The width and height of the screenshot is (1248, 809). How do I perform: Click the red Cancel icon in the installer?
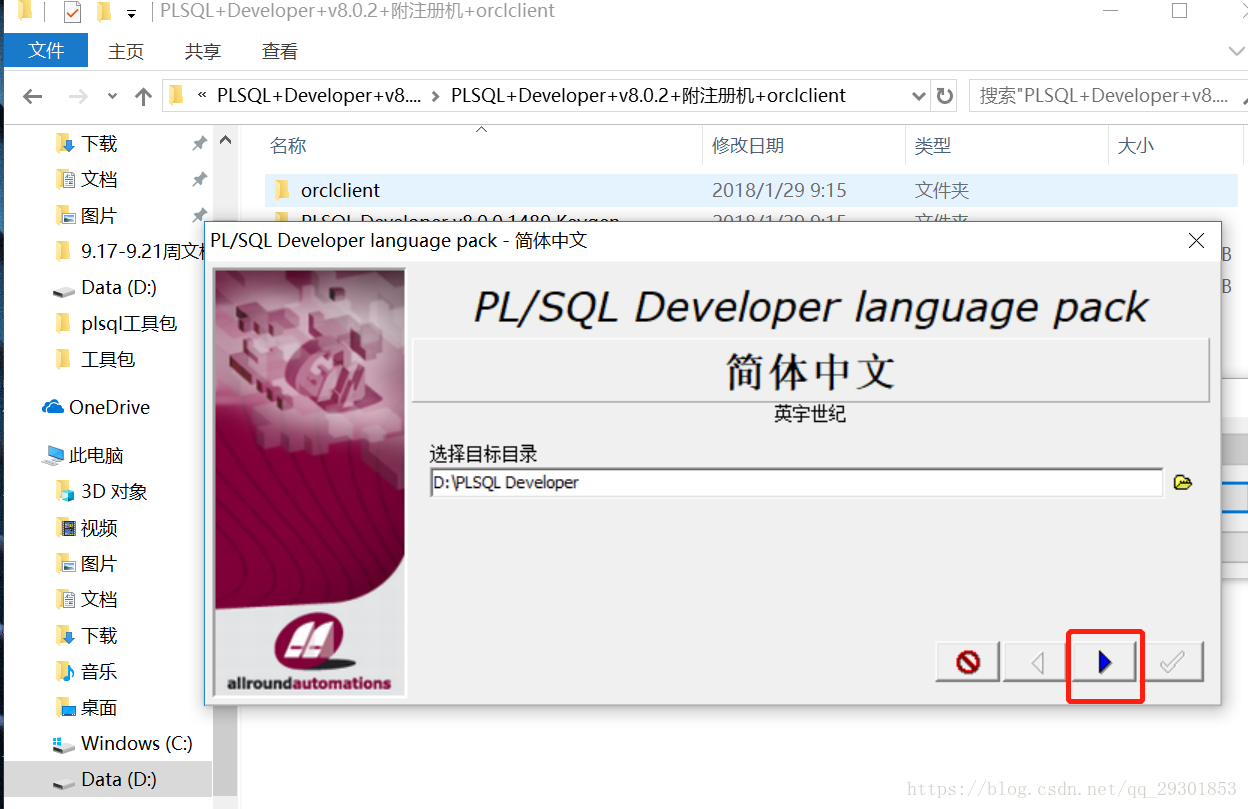968,662
